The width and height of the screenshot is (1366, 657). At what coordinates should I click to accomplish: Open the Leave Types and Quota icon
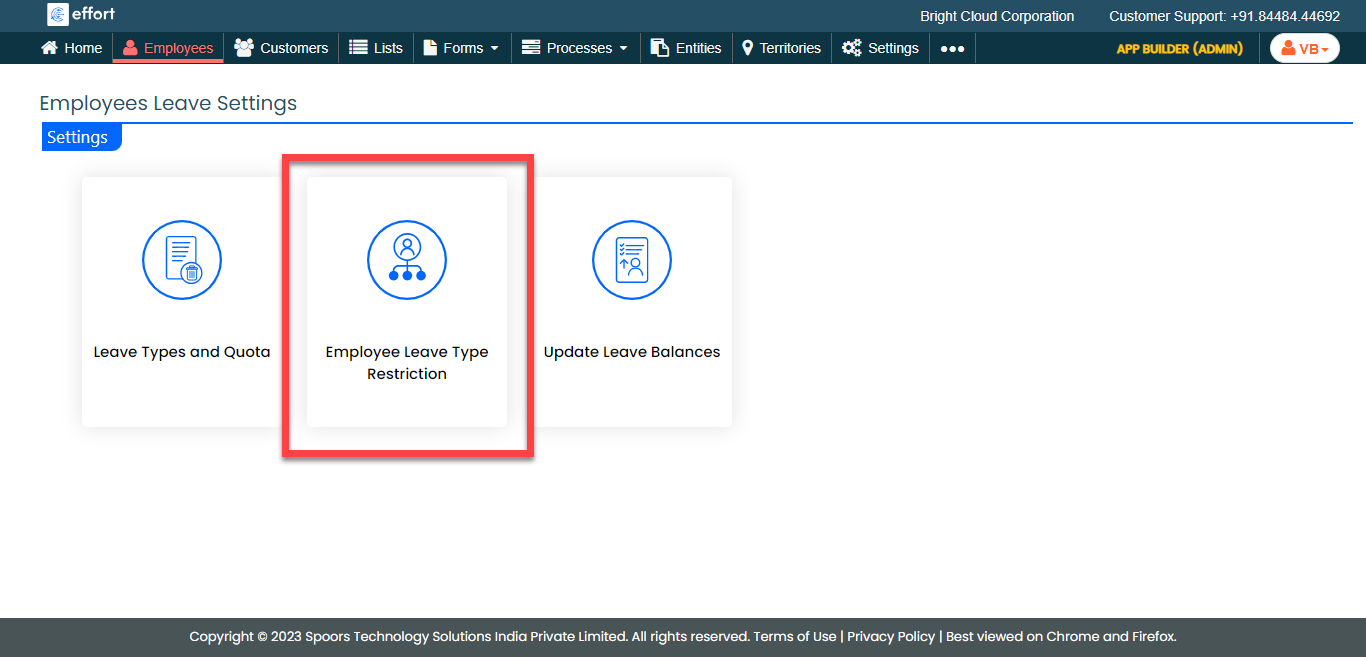[181, 260]
